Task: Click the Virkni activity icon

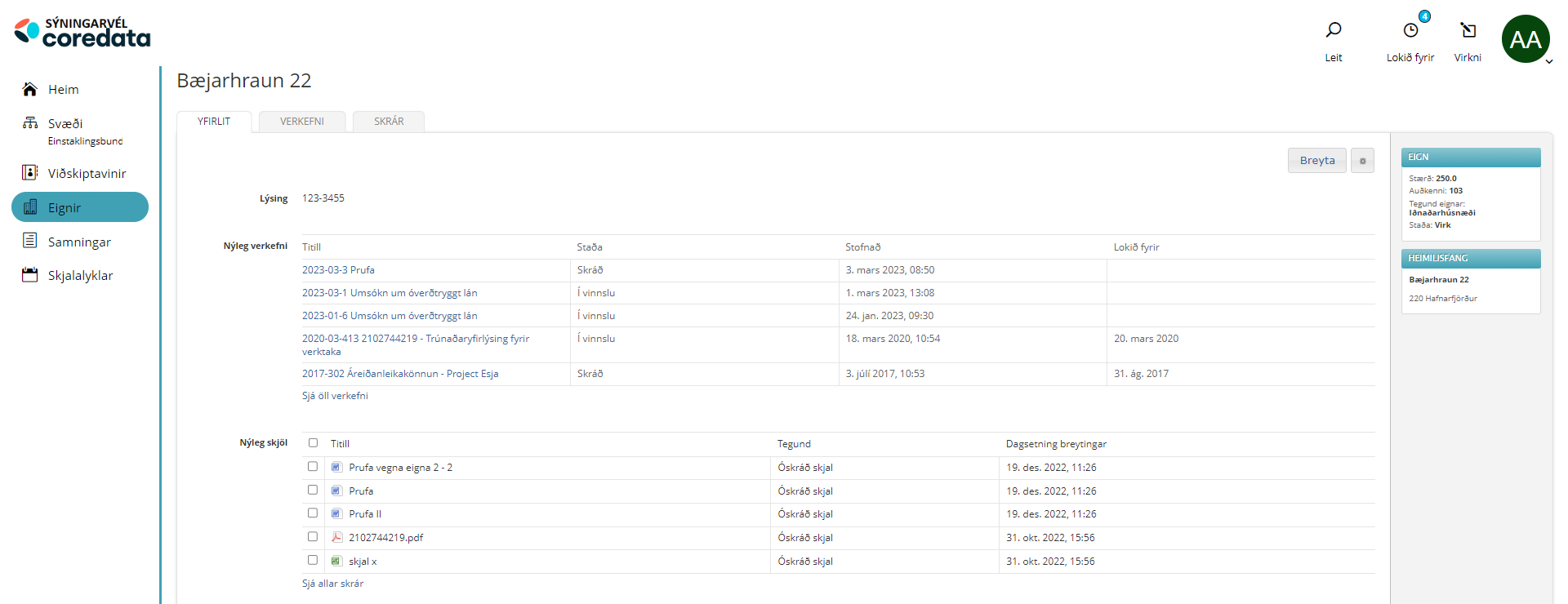Action: click(1468, 31)
